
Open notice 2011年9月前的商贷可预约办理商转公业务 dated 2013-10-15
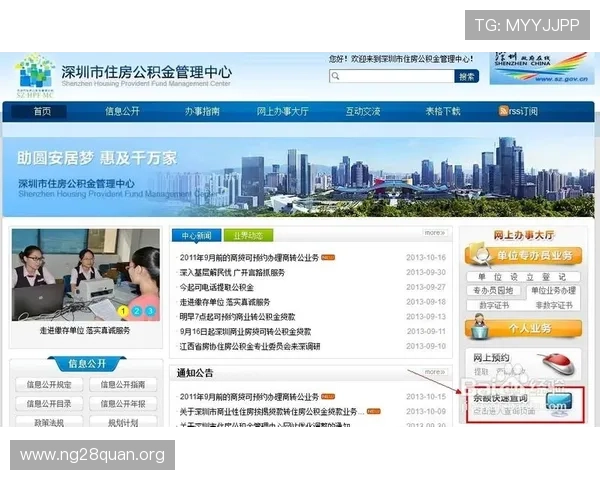(249, 397)
